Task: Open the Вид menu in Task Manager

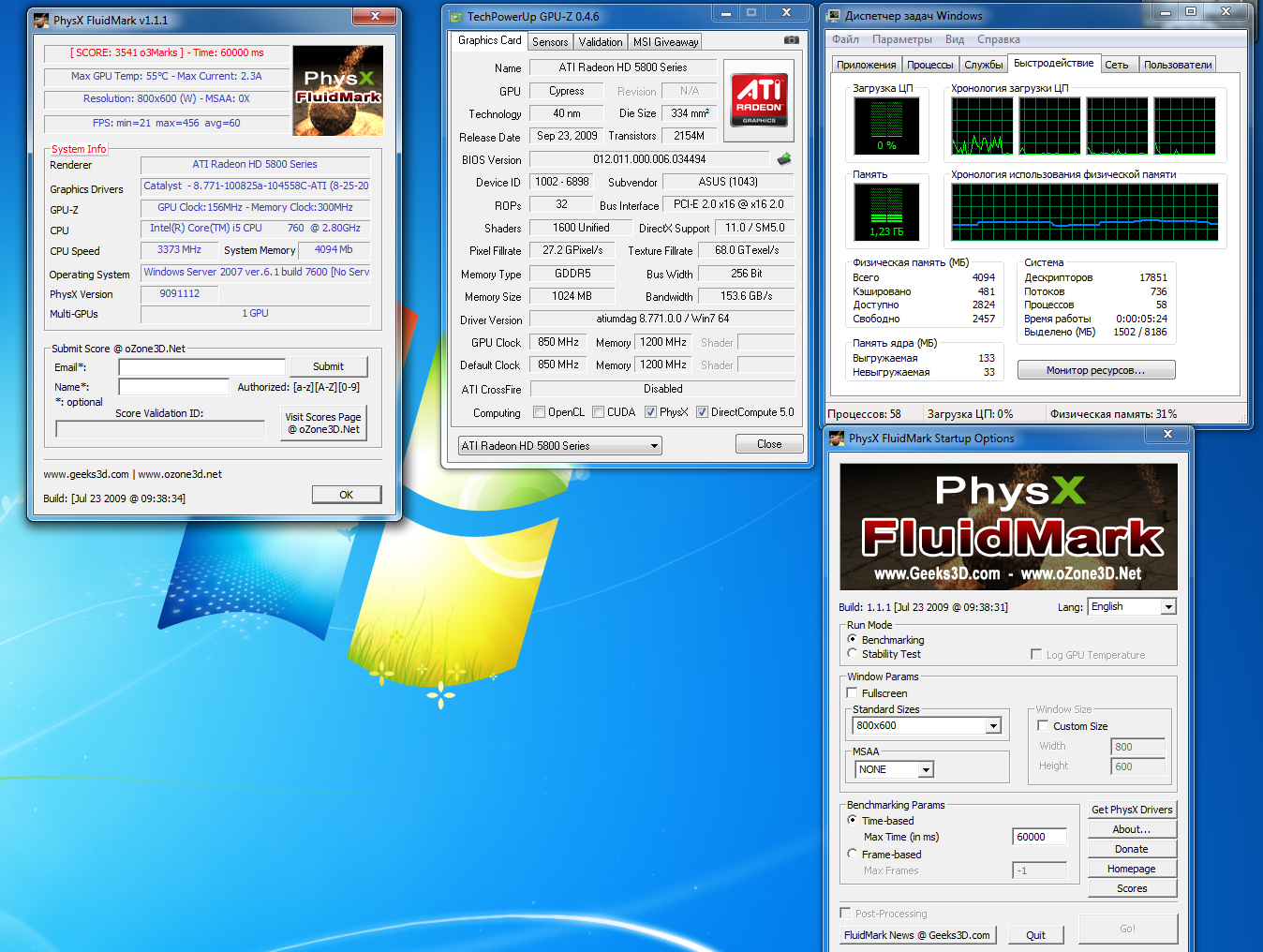Action: click(955, 39)
